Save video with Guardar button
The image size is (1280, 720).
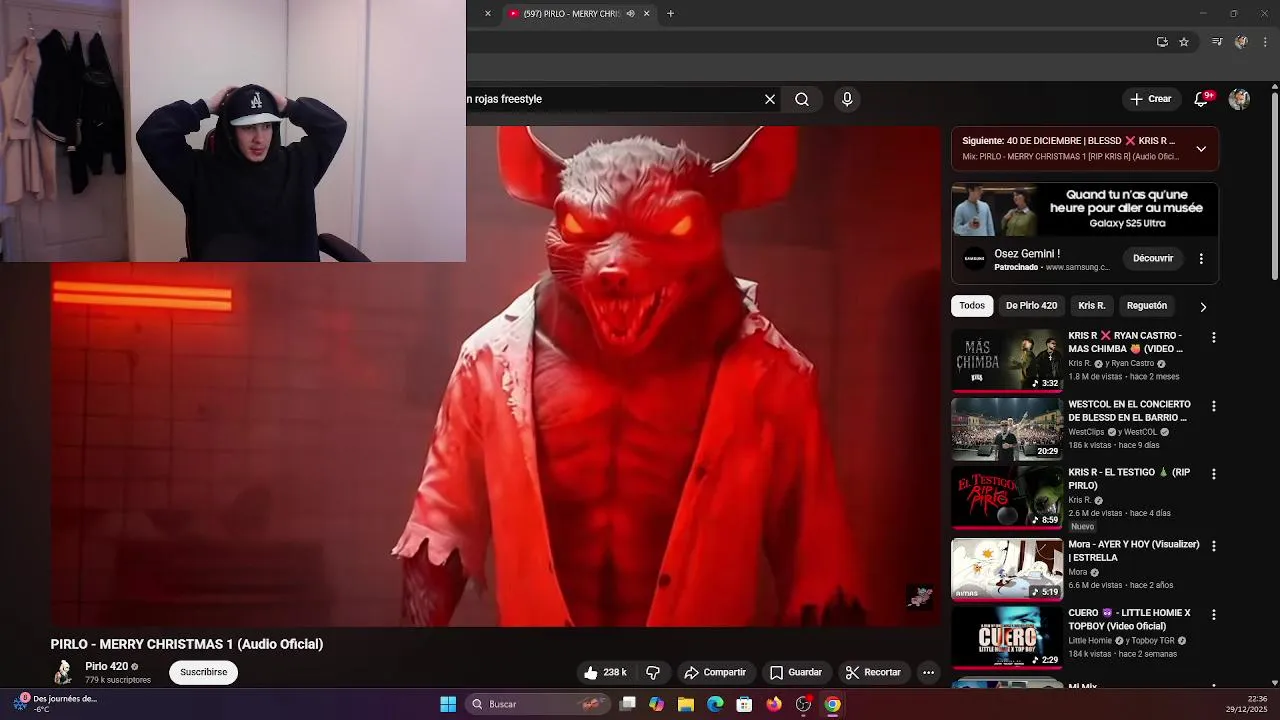[x=796, y=672]
